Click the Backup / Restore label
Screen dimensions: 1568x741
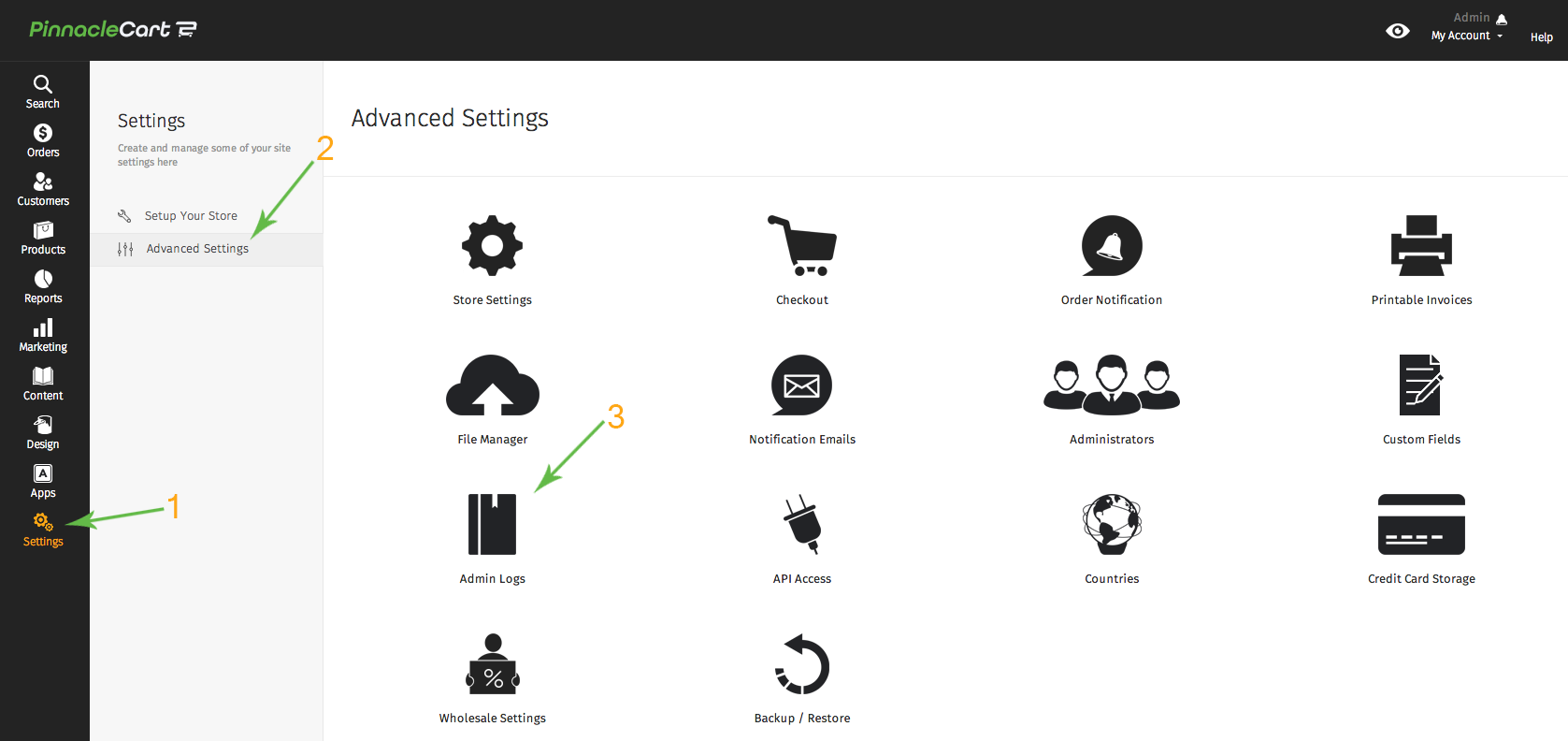coord(802,719)
